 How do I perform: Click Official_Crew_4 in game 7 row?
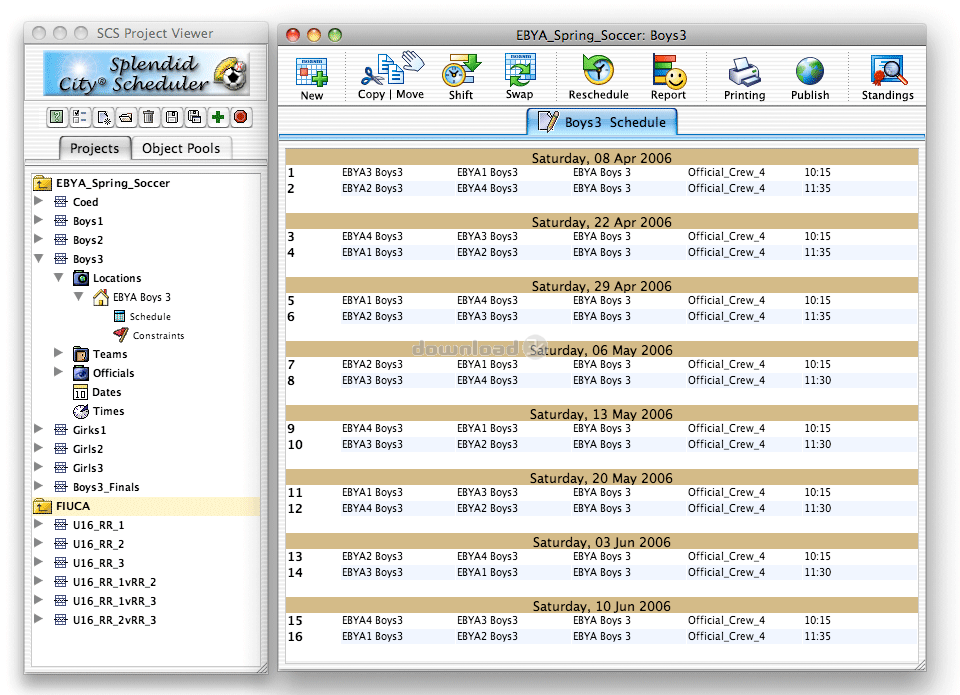pyautogui.click(x=726, y=364)
